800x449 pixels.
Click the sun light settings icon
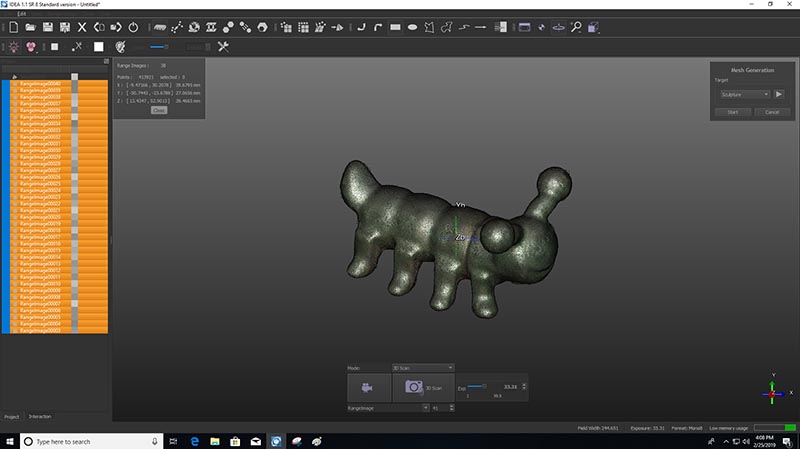(x=14, y=47)
